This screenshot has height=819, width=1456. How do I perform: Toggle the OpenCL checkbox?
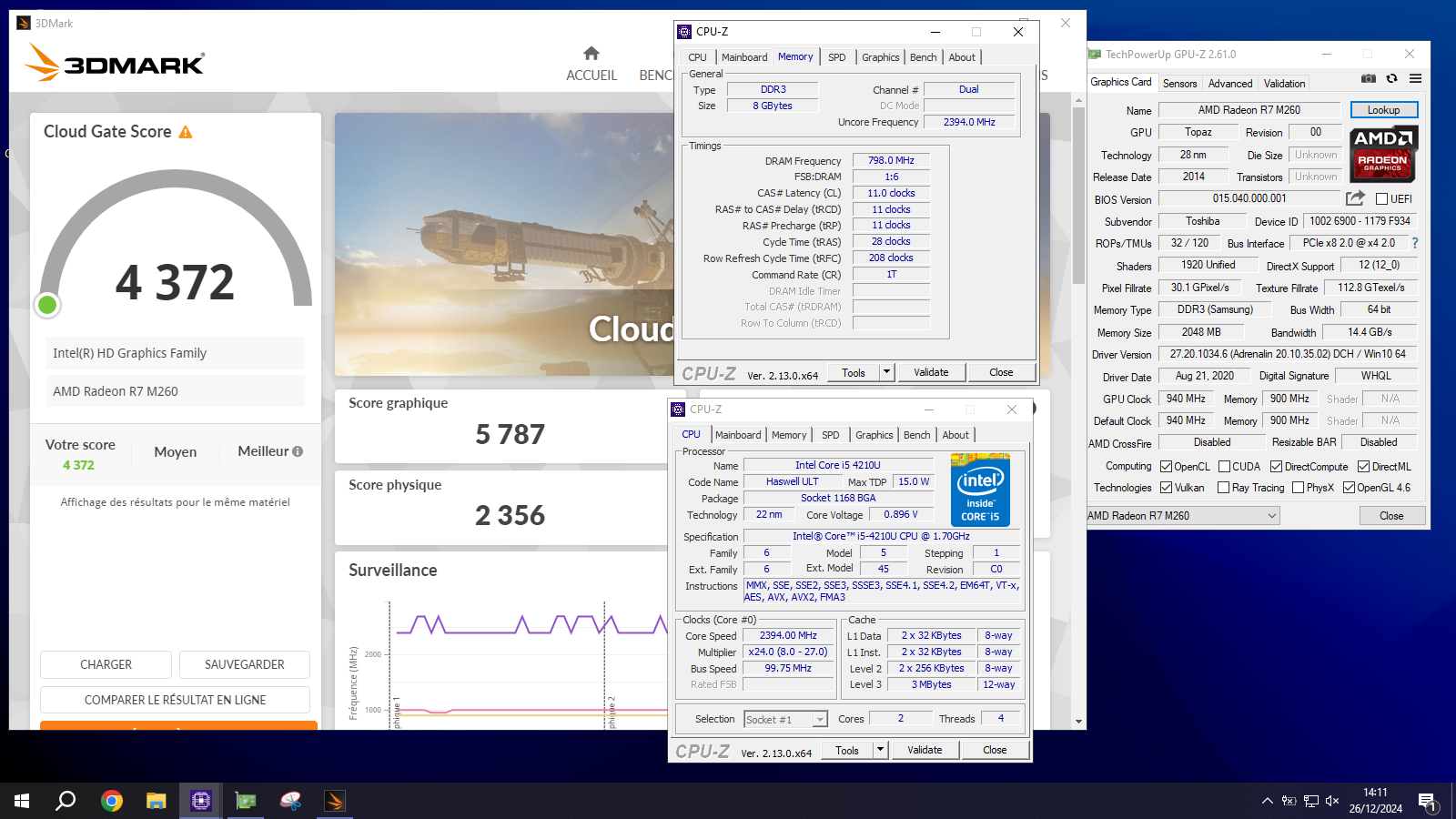click(1166, 467)
